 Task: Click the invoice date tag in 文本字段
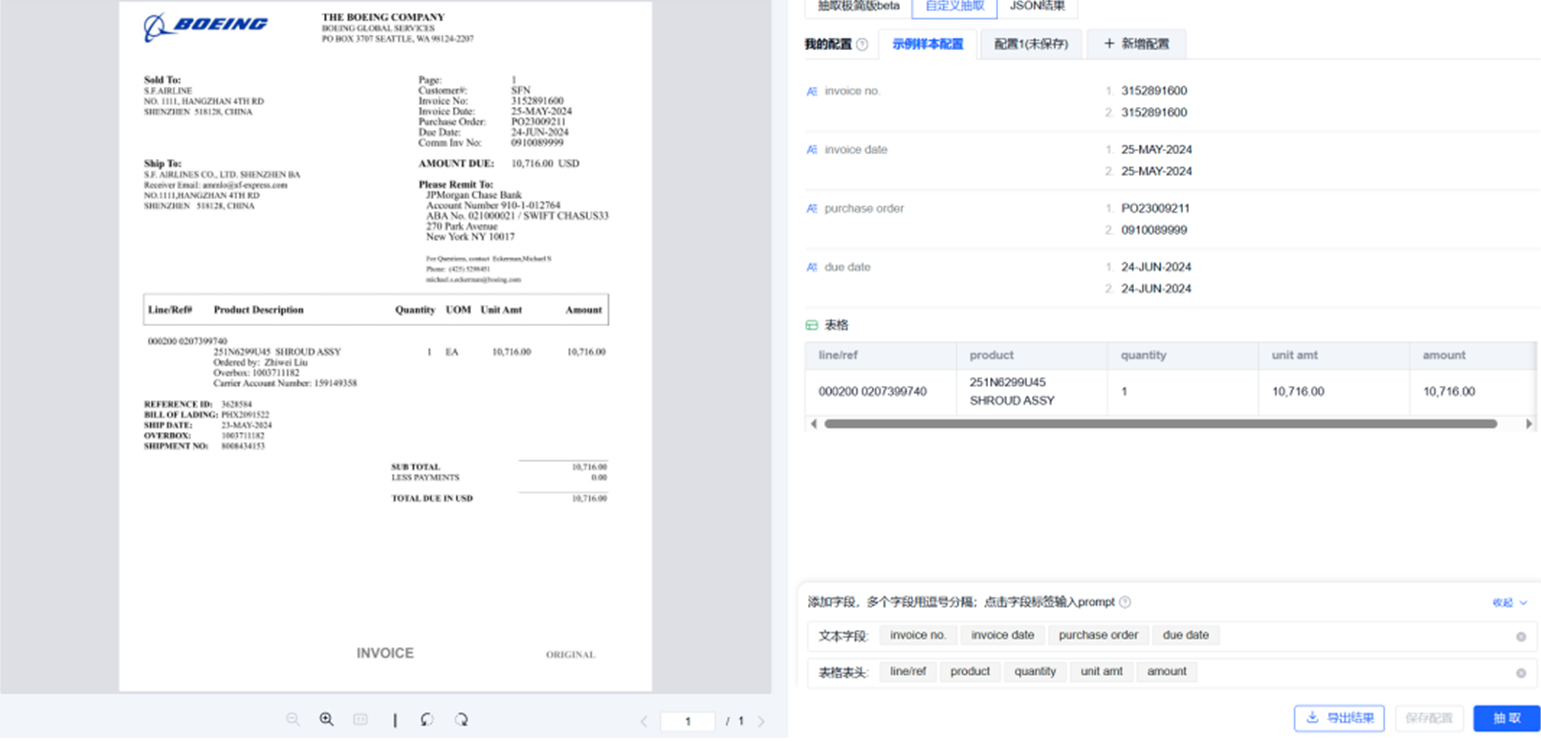[1002, 635]
